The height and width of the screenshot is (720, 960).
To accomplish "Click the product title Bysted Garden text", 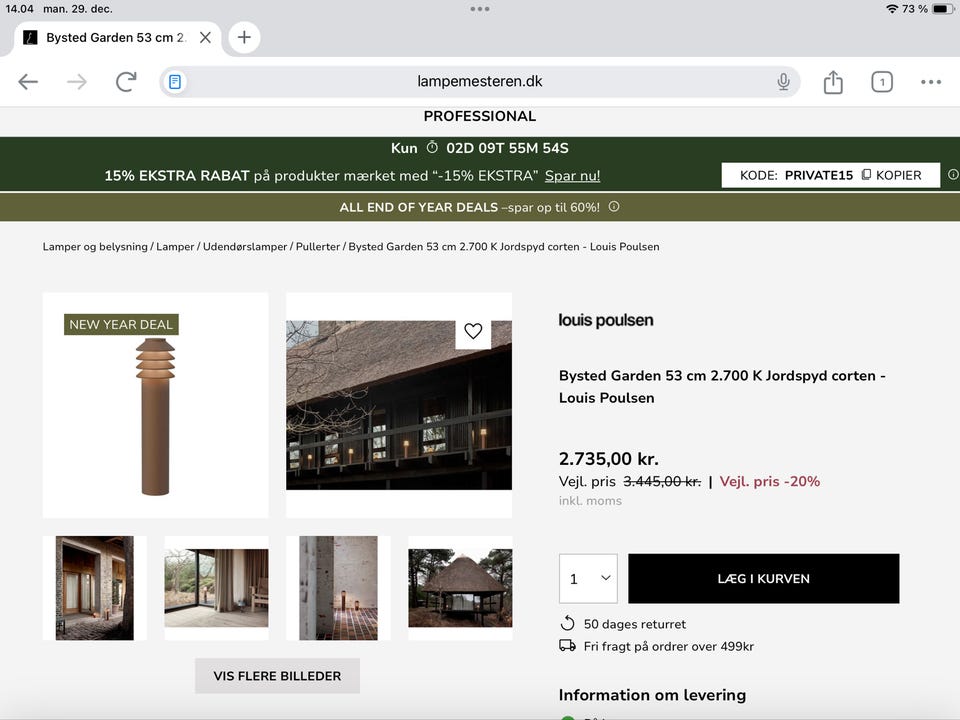I will [722, 387].
